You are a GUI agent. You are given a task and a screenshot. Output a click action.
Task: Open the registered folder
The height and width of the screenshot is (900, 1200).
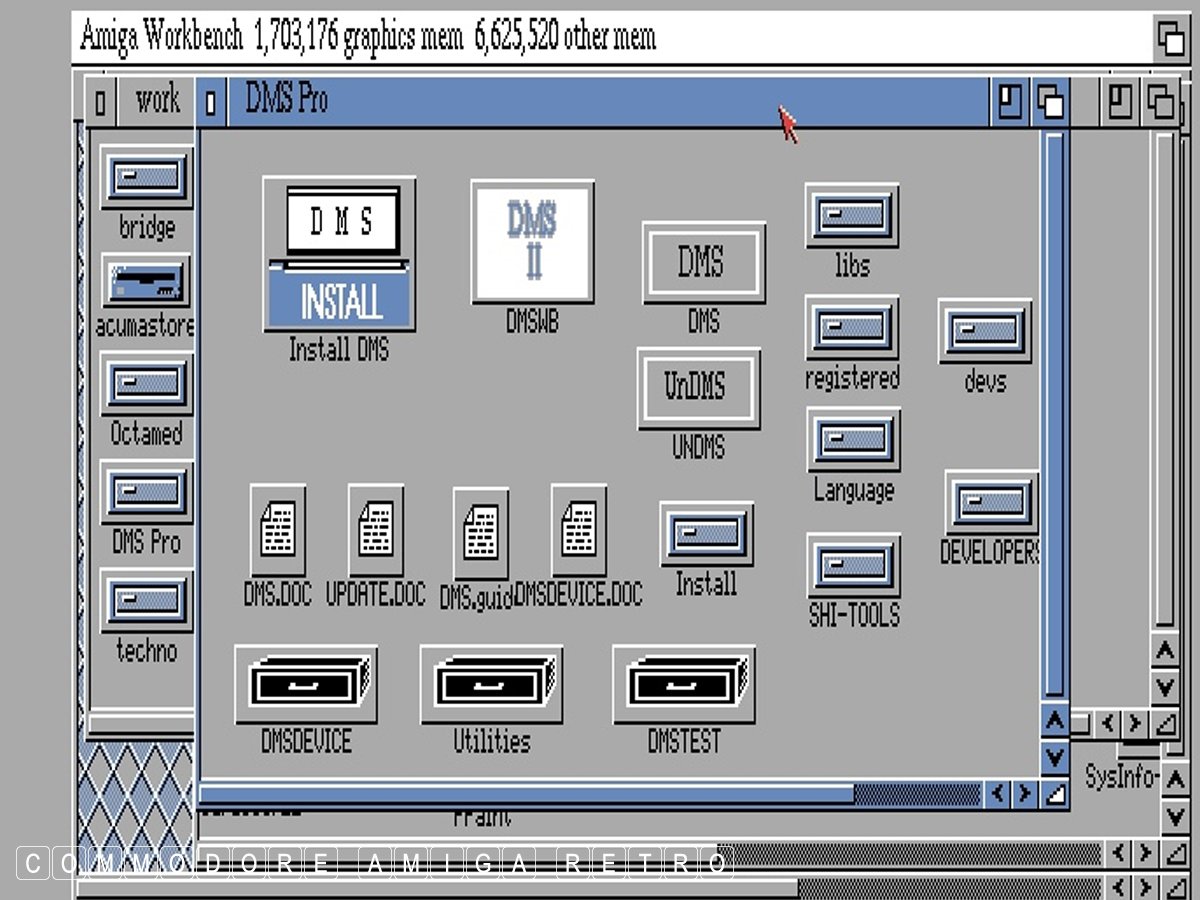[852, 328]
